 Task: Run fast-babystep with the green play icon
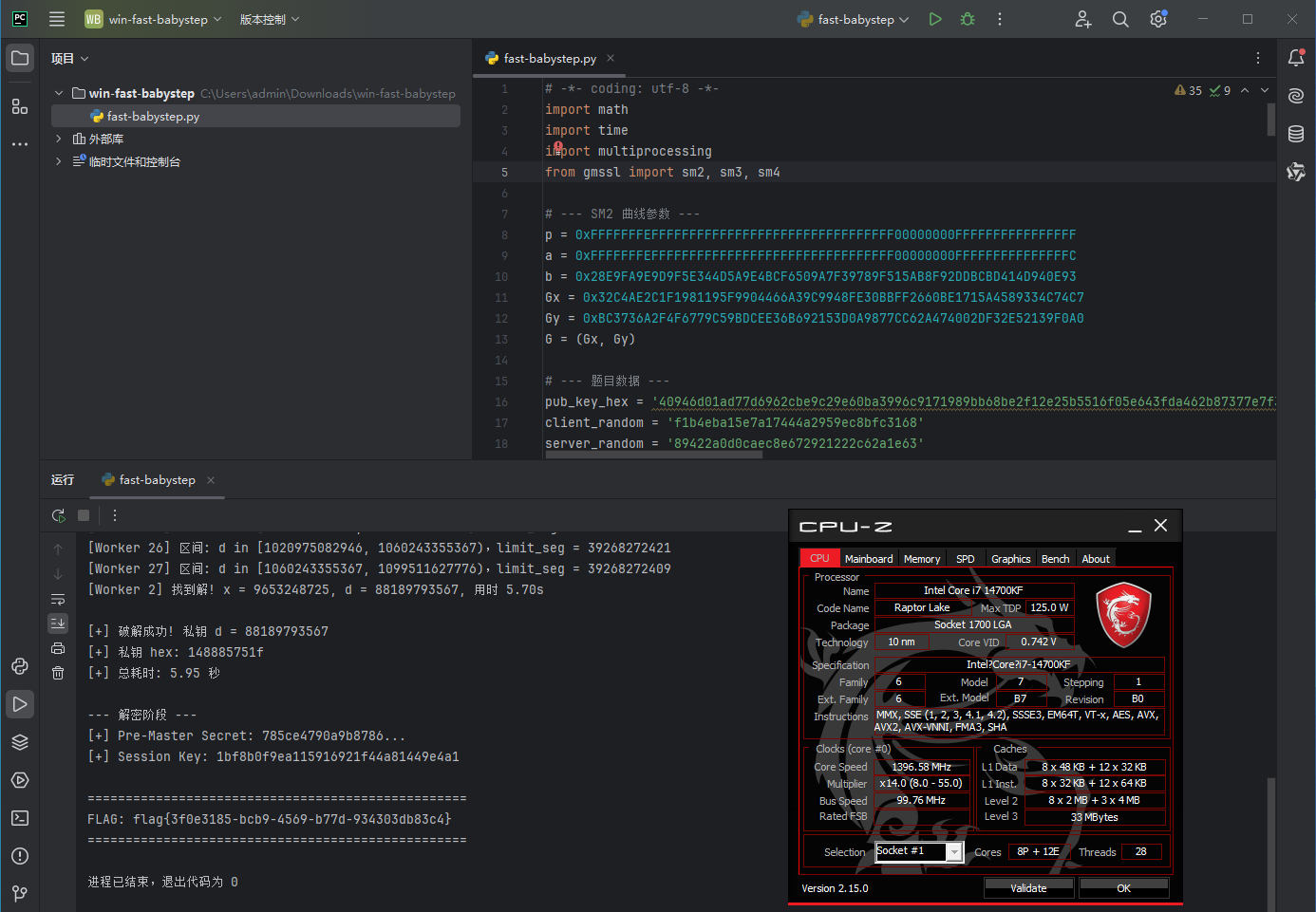pos(935,19)
